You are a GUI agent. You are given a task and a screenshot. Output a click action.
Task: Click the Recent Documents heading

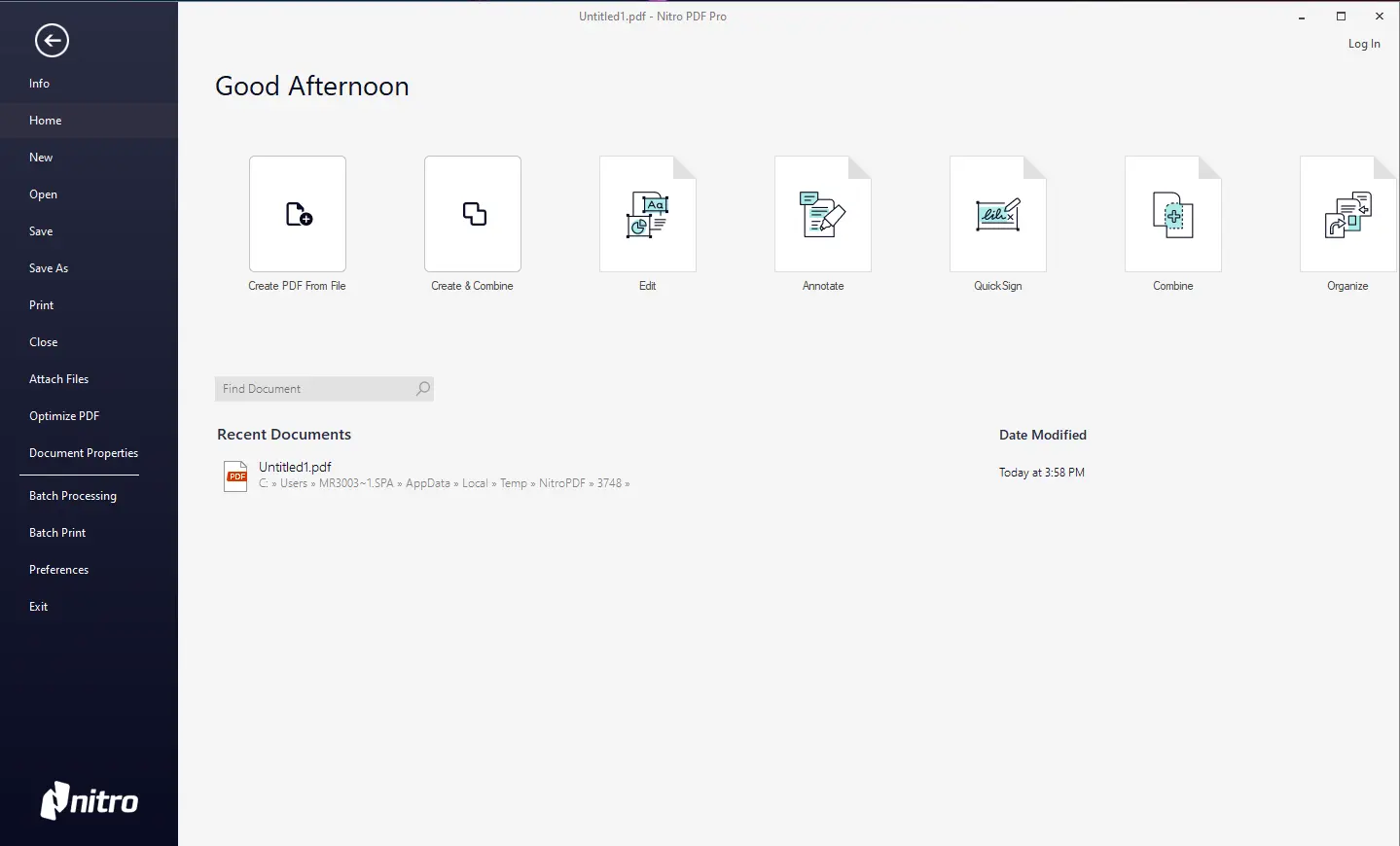(284, 435)
